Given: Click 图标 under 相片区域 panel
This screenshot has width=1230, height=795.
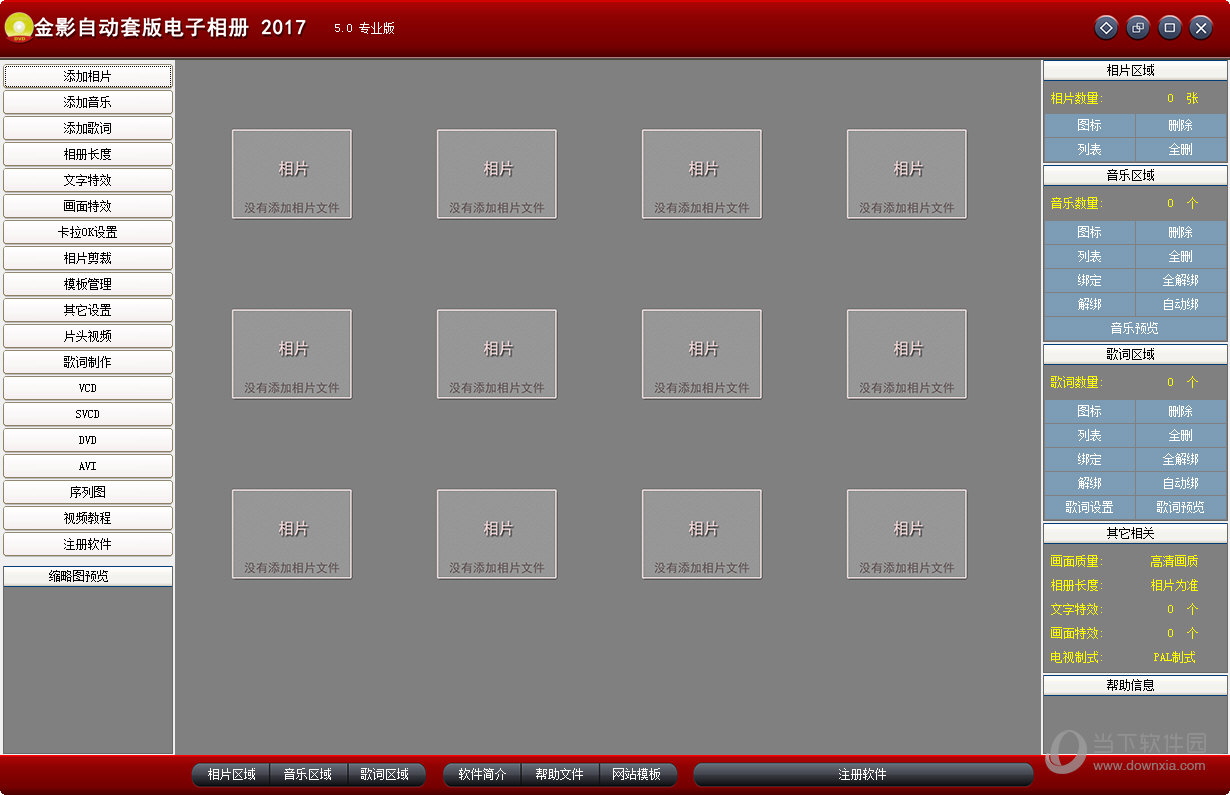Looking at the screenshot, I should pos(1090,125).
